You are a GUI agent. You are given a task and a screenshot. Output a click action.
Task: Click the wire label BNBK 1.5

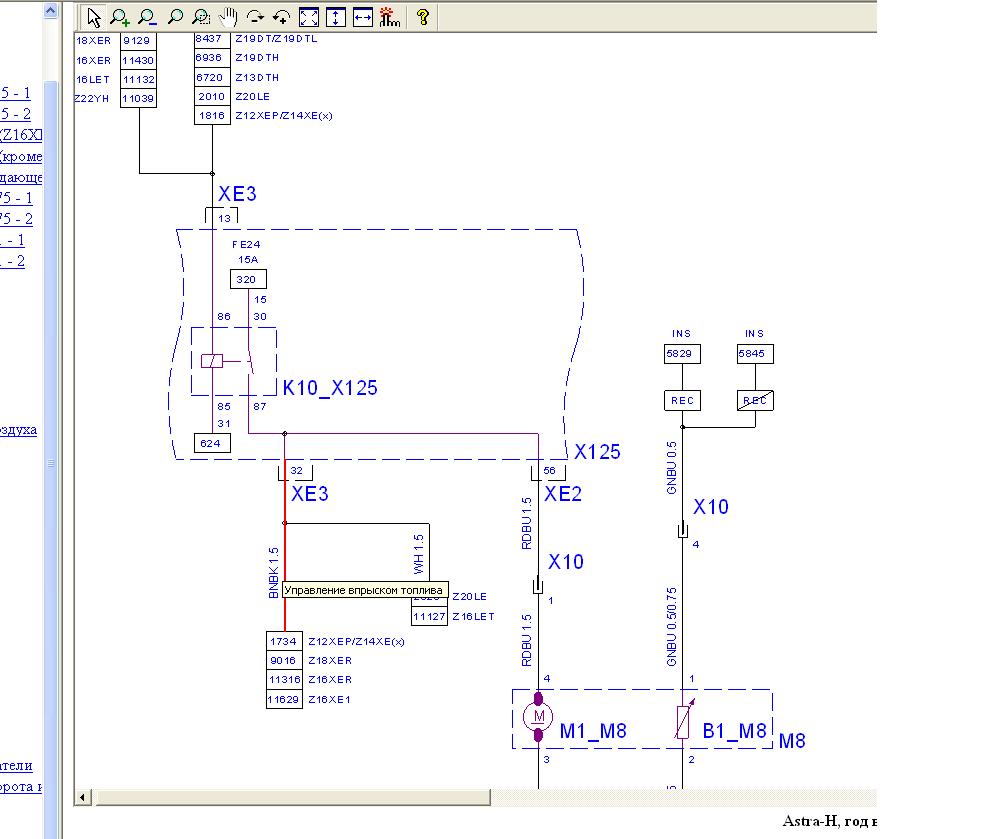(x=273, y=573)
